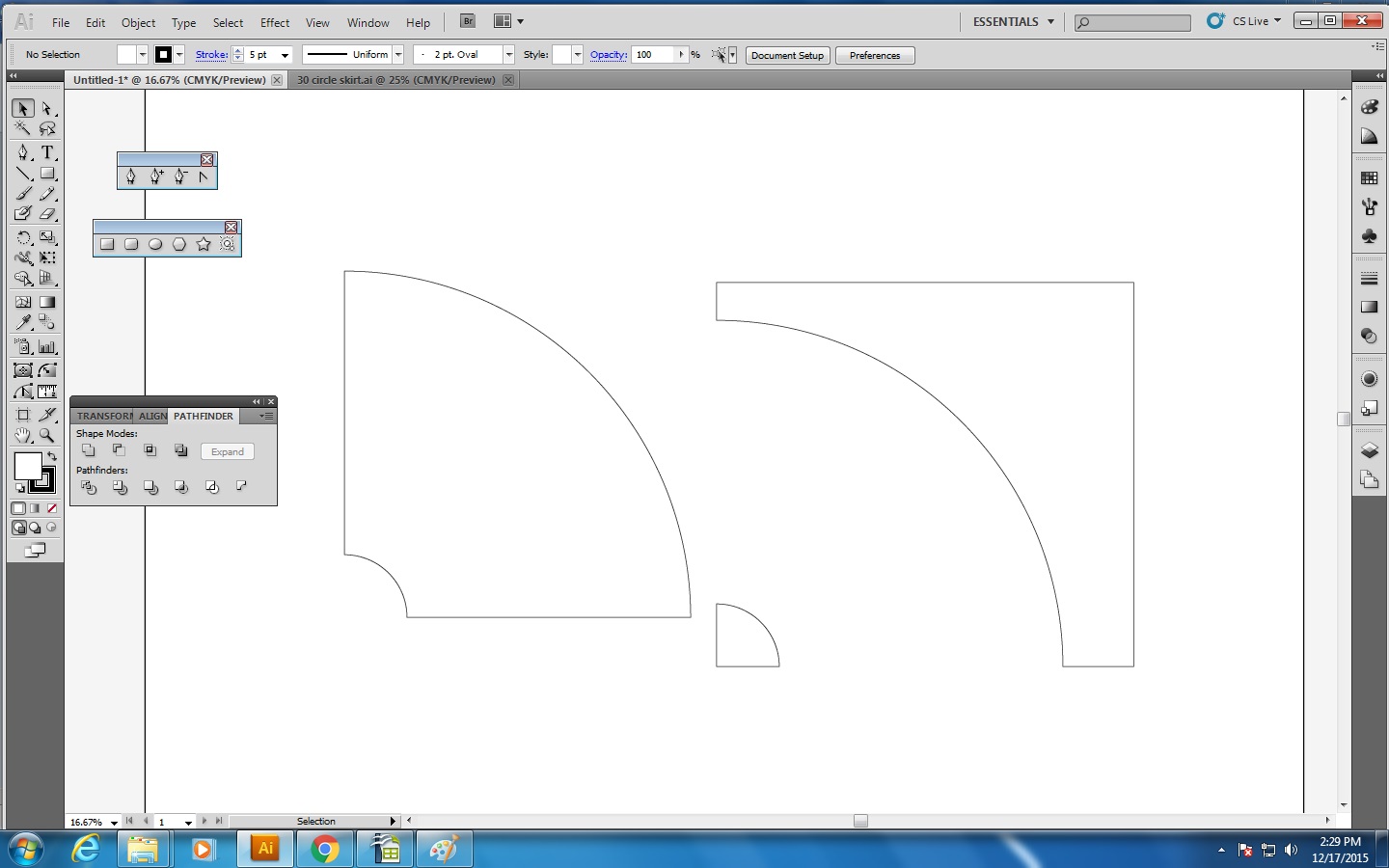The height and width of the screenshot is (868, 1389).
Task: Pick the Lasso tool
Action: point(47,129)
